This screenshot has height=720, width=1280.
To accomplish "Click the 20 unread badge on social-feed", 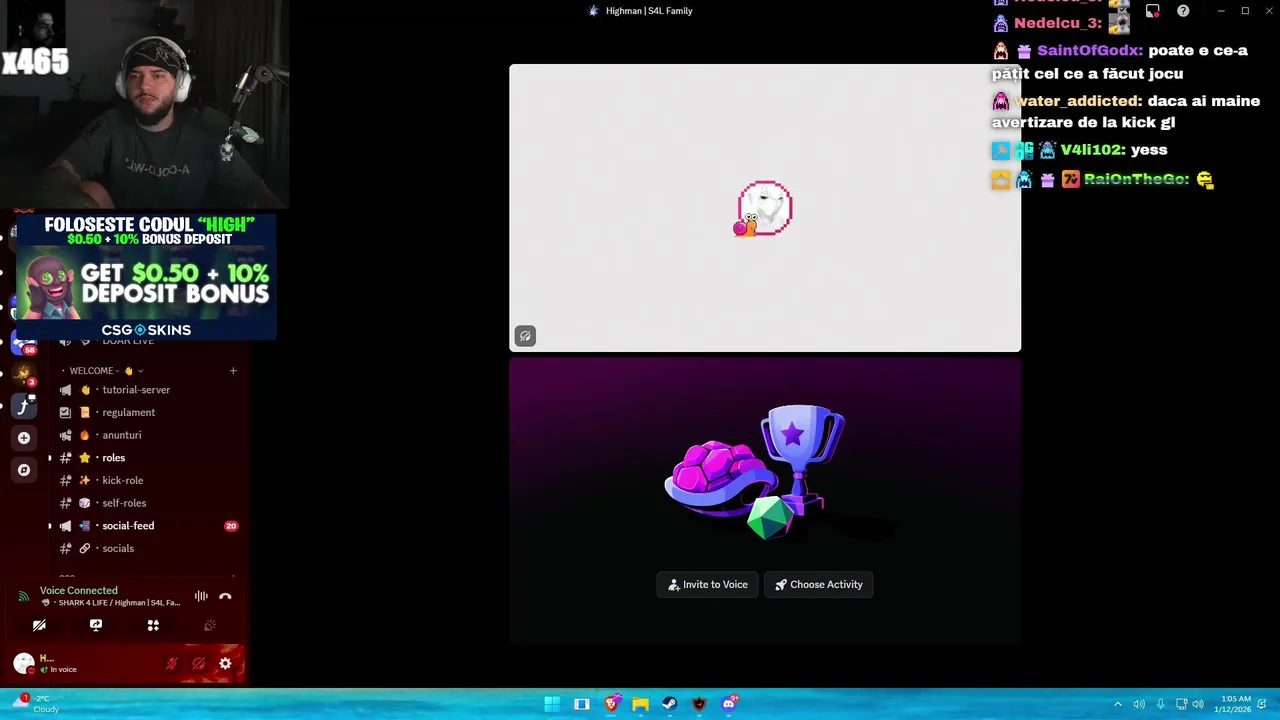I will pos(231,526).
